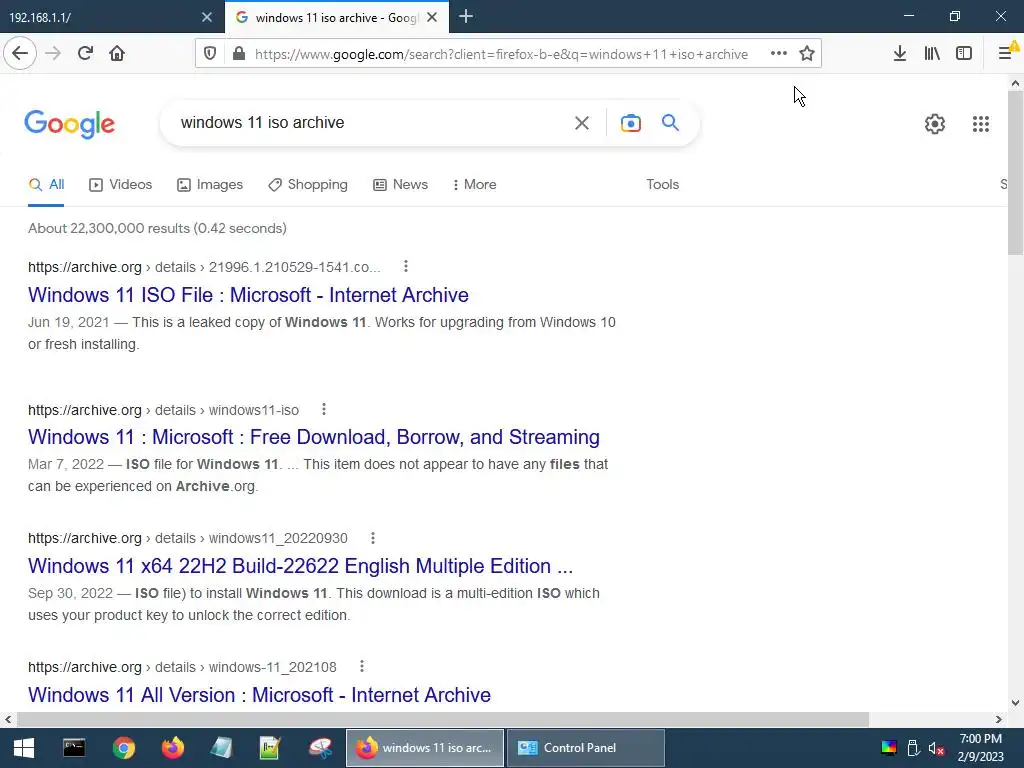Clear the Google search box
The image size is (1024, 768).
582,123
